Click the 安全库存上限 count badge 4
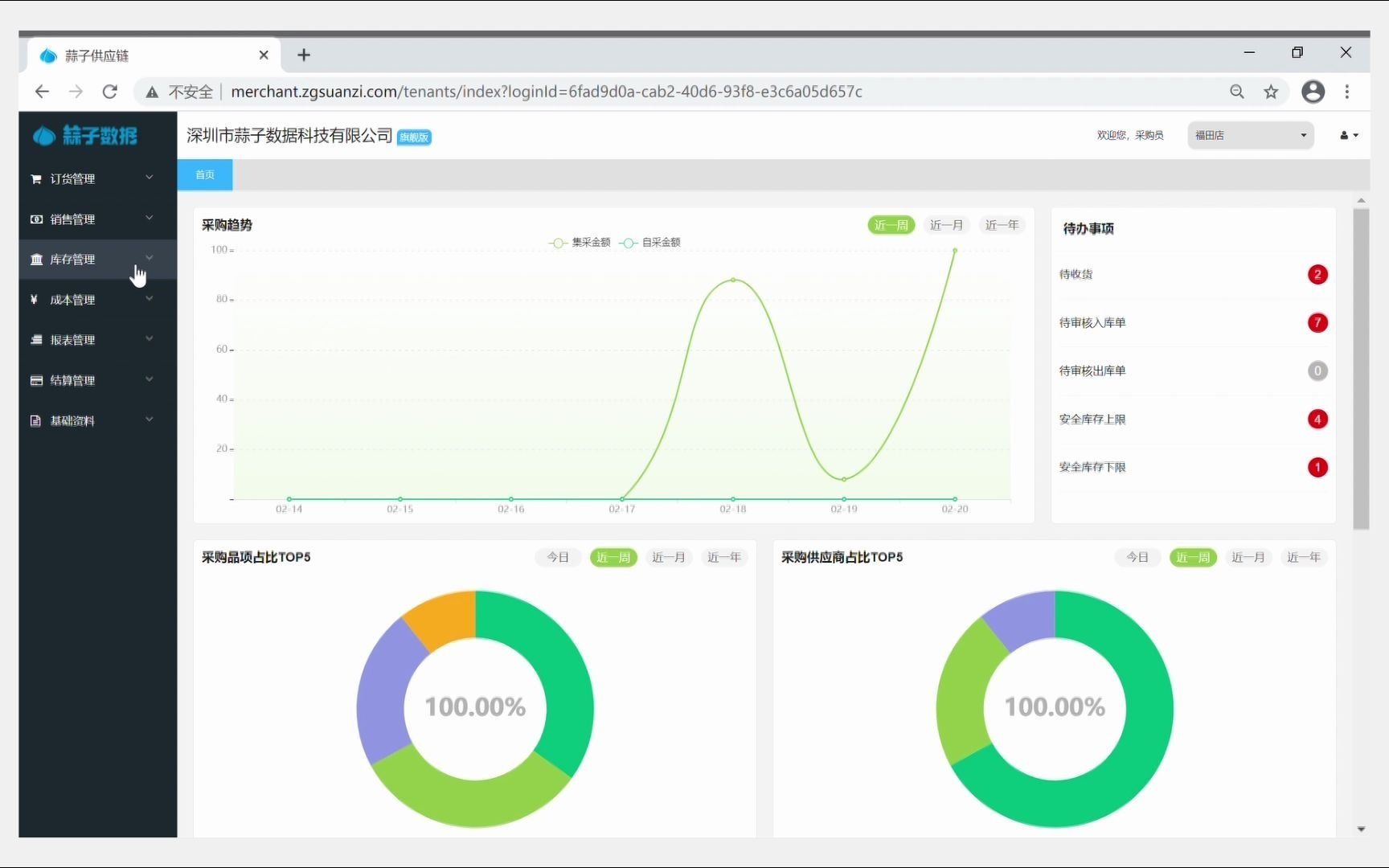This screenshot has height=868, width=1389. point(1317,419)
